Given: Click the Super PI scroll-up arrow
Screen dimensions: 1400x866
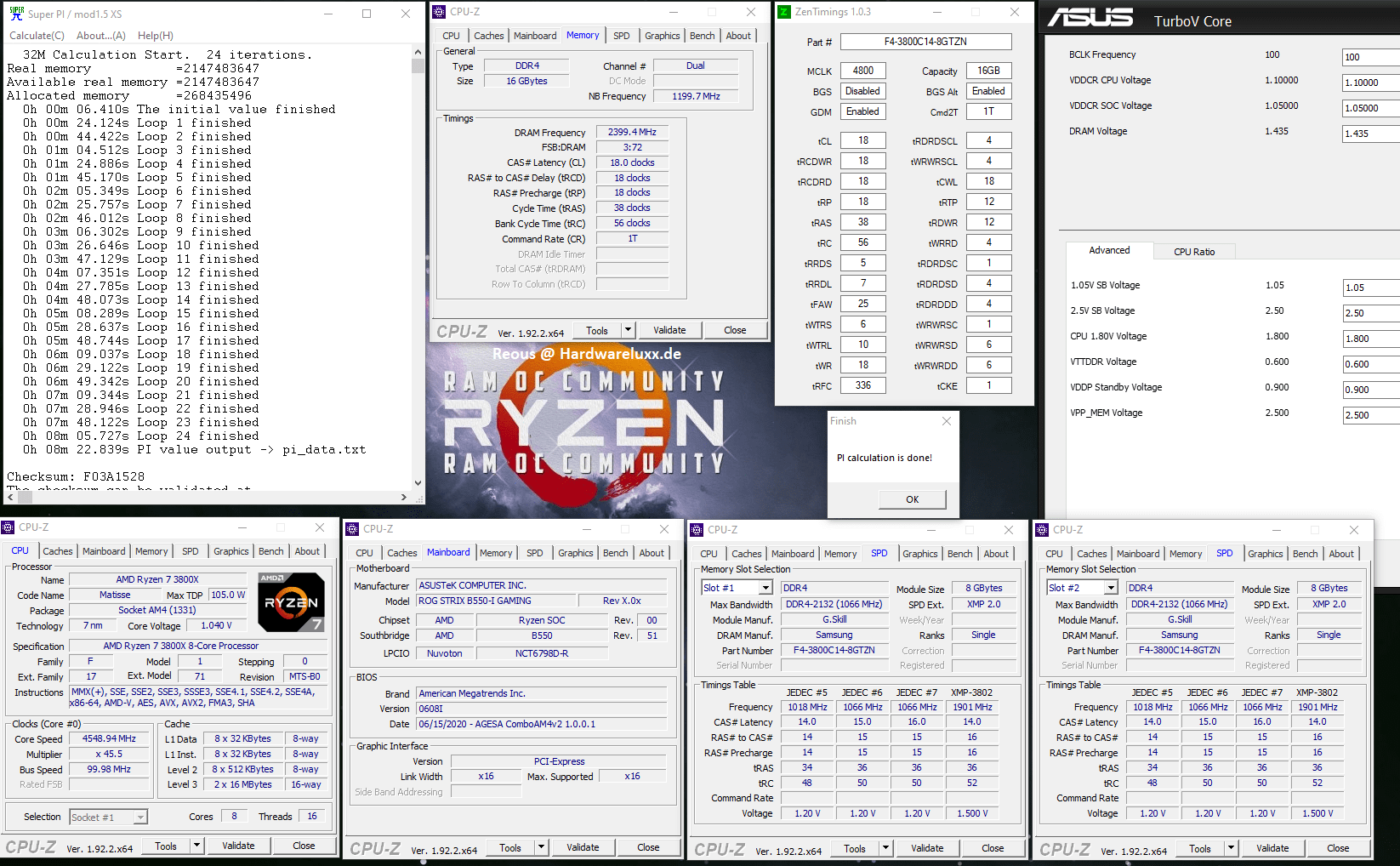Looking at the screenshot, I should point(418,52).
